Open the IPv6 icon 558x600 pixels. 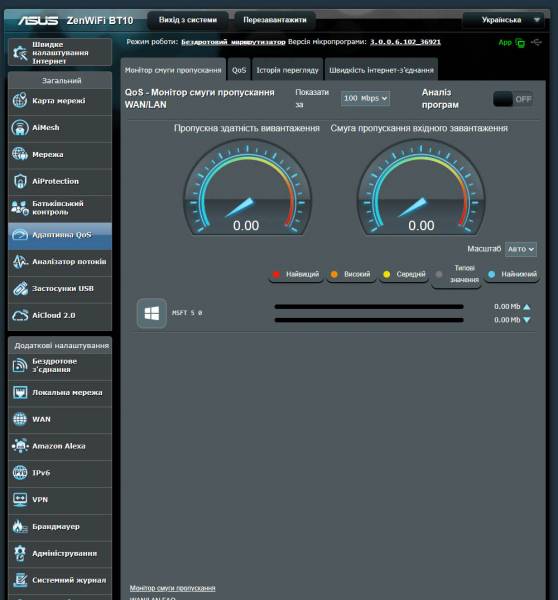coord(20,473)
